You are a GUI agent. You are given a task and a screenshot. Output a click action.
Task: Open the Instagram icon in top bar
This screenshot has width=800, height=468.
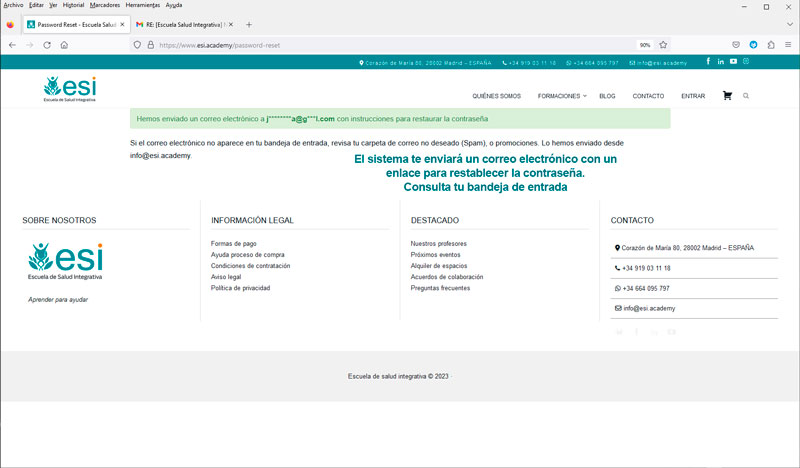746,61
